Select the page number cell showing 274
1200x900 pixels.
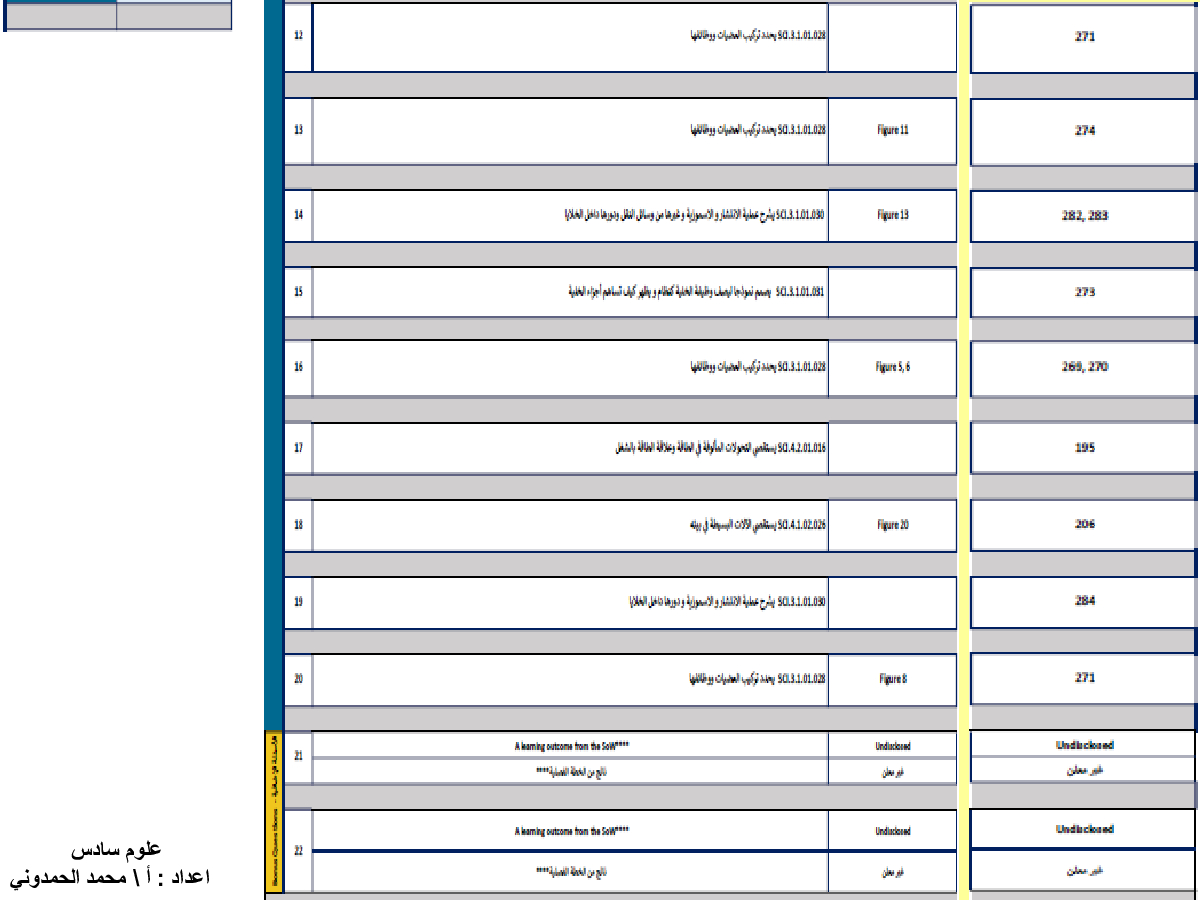click(1085, 130)
